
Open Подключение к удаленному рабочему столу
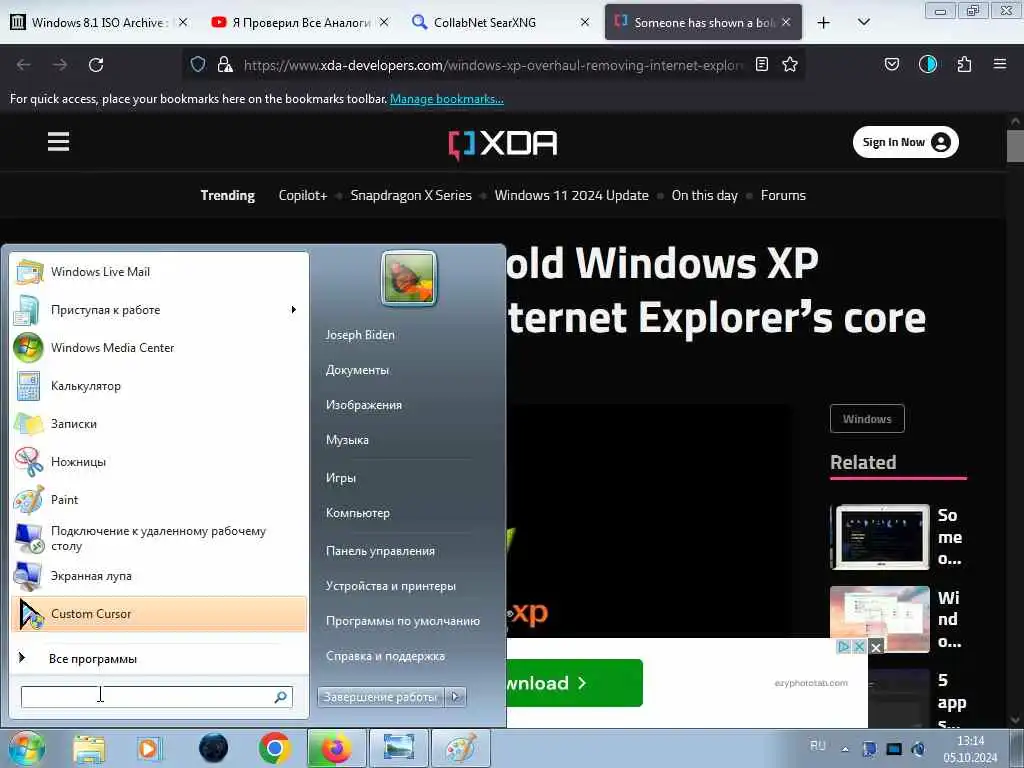tap(159, 538)
